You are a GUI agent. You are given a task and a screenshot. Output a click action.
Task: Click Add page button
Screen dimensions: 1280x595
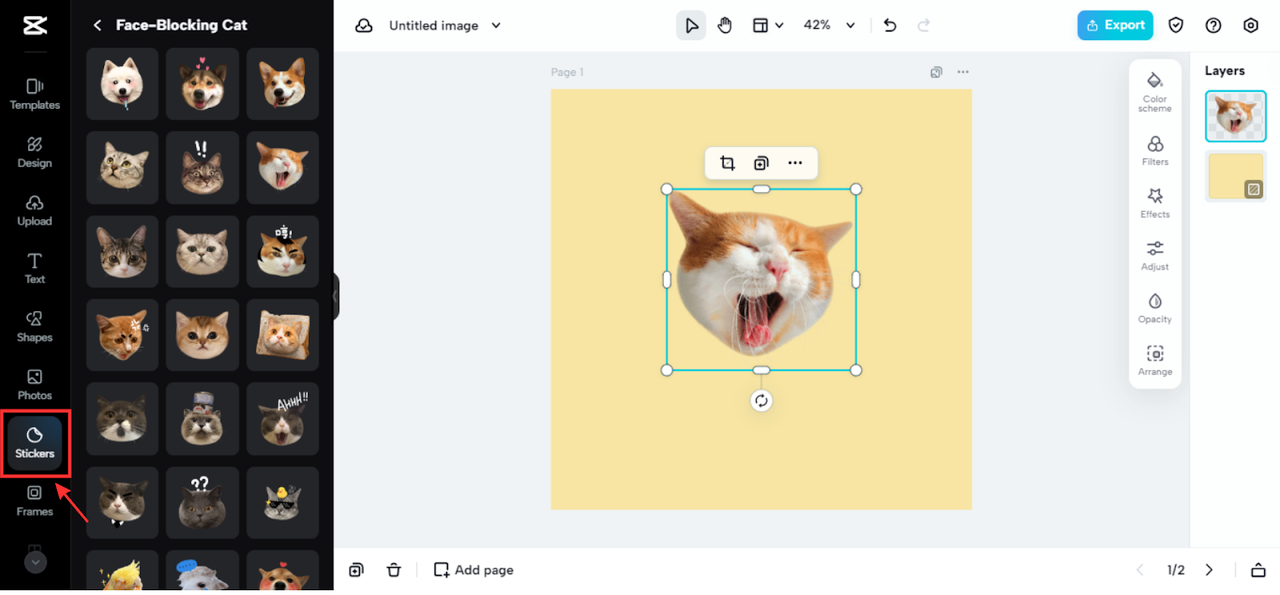coord(474,570)
